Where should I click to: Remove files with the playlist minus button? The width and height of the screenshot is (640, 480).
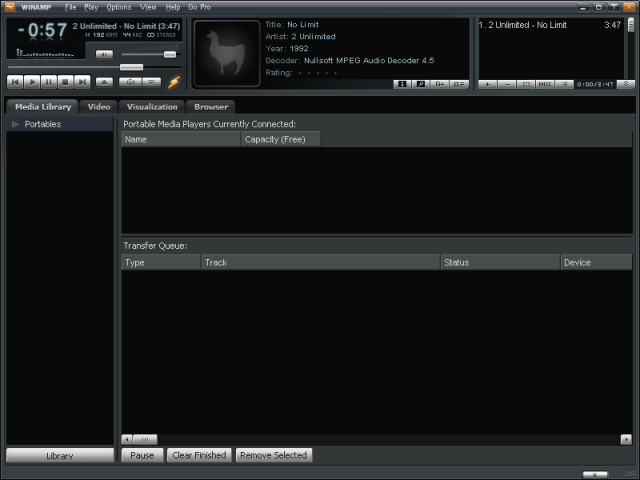point(507,84)
